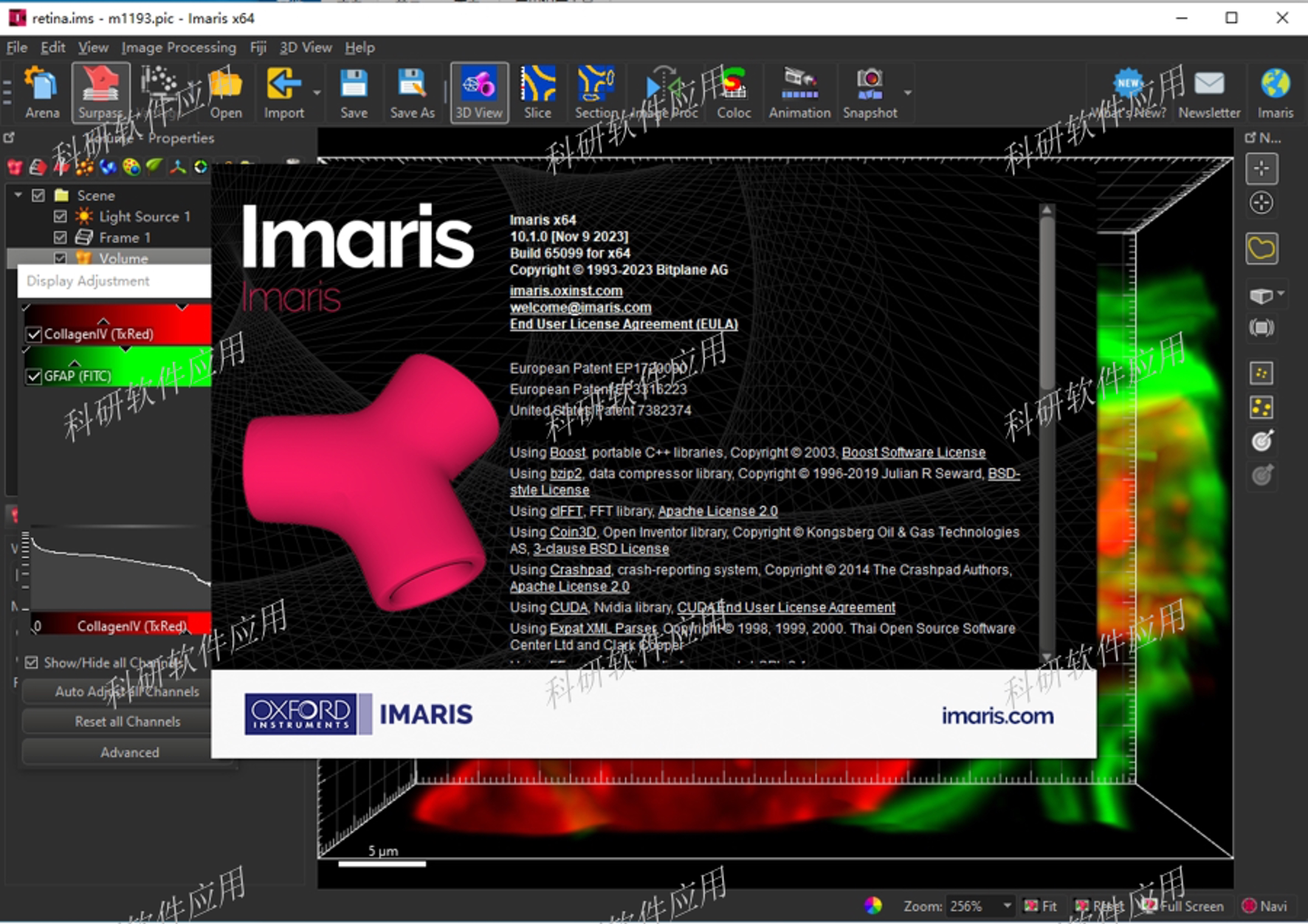Open the End User License Agreement link
Image resolution: width=1308 pixels, height=924 pixels.
click(x=624, y=324)
